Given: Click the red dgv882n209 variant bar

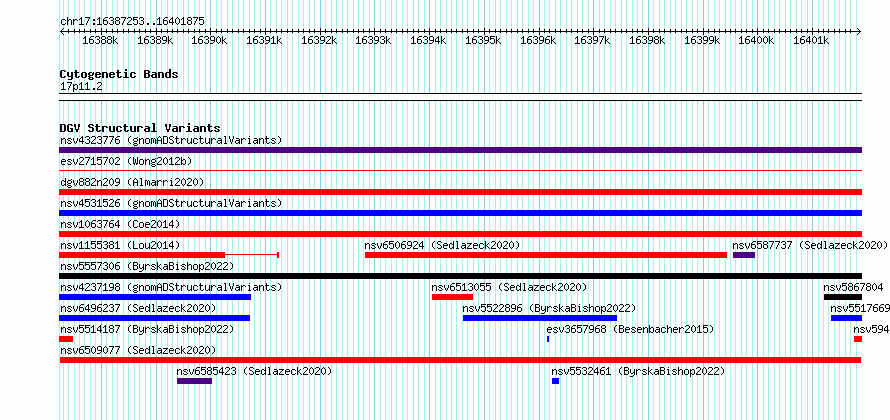Looking at the screenshot, I should 460,192.
